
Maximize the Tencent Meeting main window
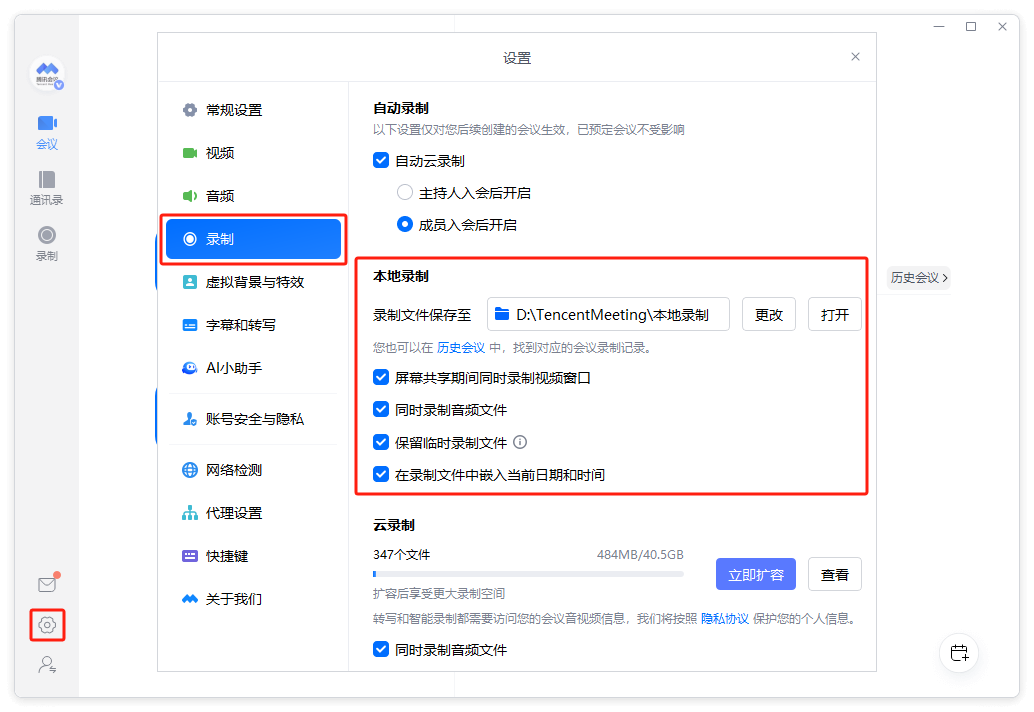(971, 26)
